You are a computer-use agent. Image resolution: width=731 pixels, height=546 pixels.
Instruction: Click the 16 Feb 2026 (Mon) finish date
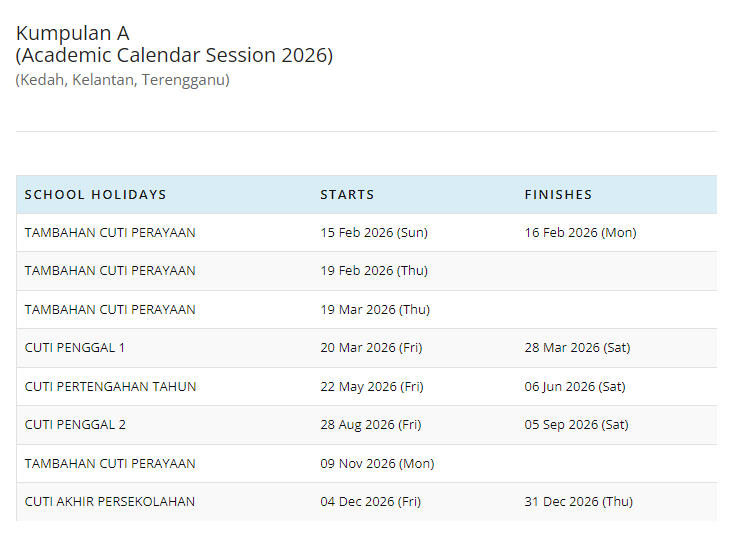[580, 233]
